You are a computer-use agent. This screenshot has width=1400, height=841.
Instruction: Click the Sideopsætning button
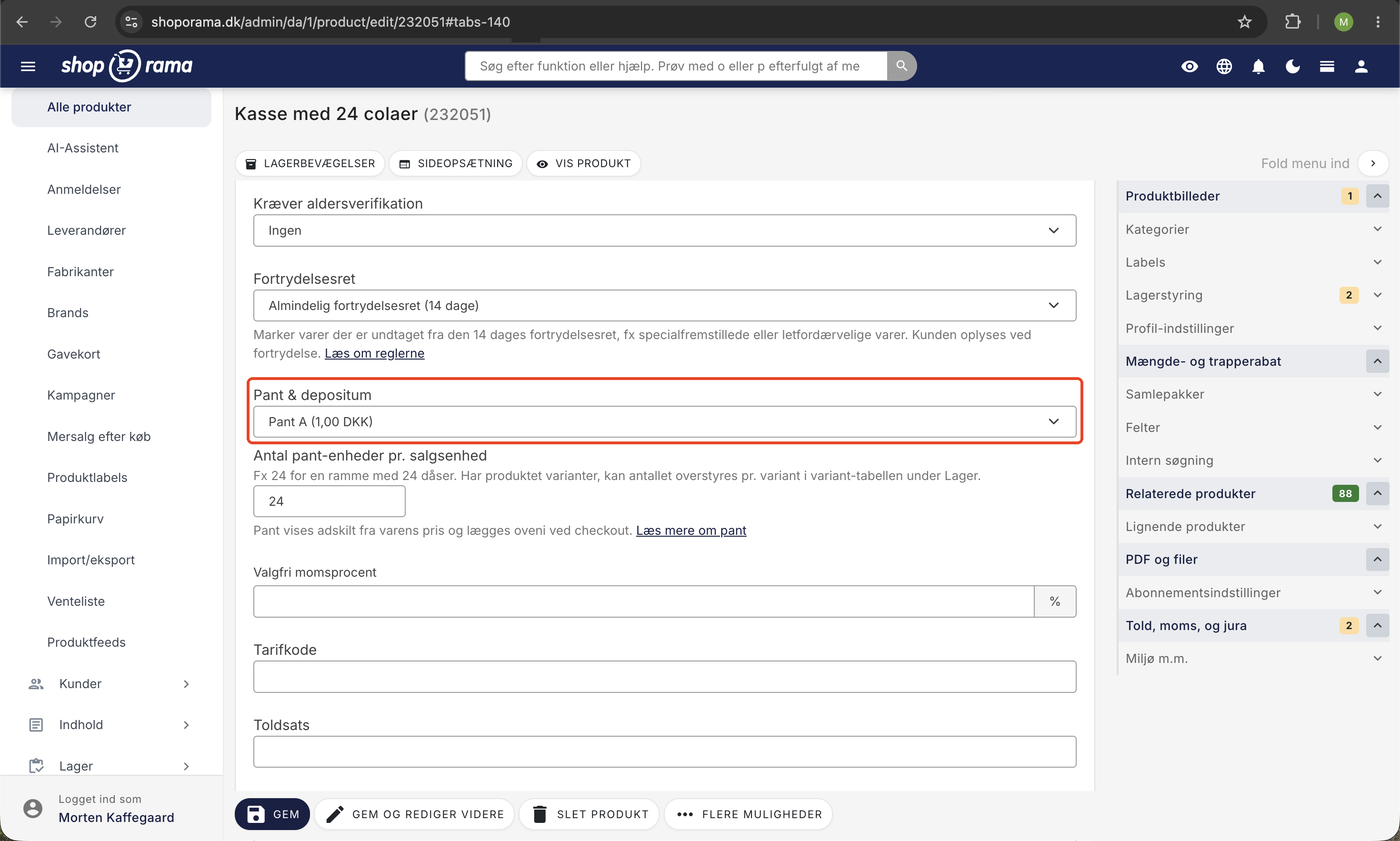point(455,163)
